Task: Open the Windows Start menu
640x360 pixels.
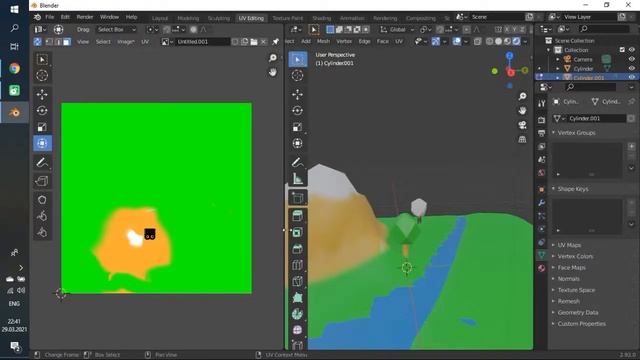Action: 14,9
